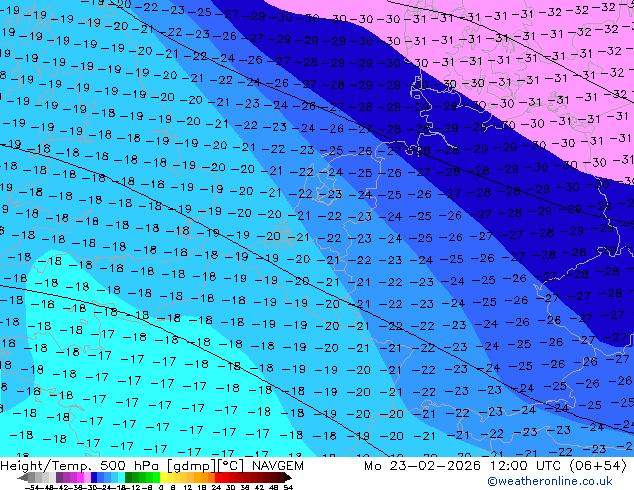Click the dark blue swatch in the color scale
634x490 pixels.
tap(94, 477)
